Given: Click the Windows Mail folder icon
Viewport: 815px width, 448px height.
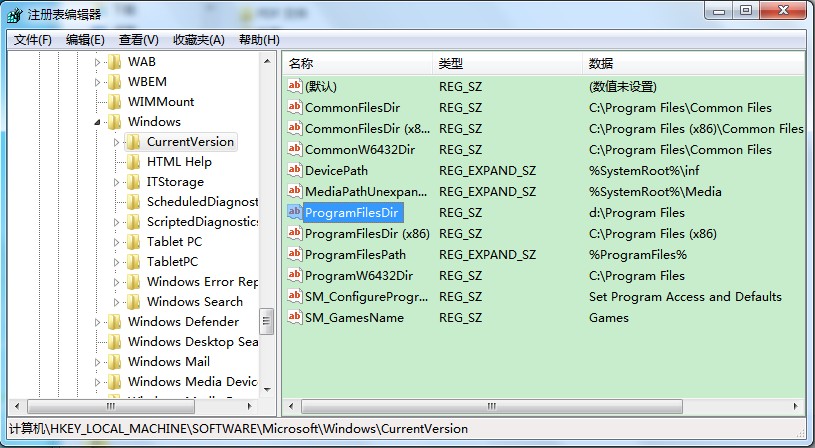Looking at the screenshot, I should point(114,362).
